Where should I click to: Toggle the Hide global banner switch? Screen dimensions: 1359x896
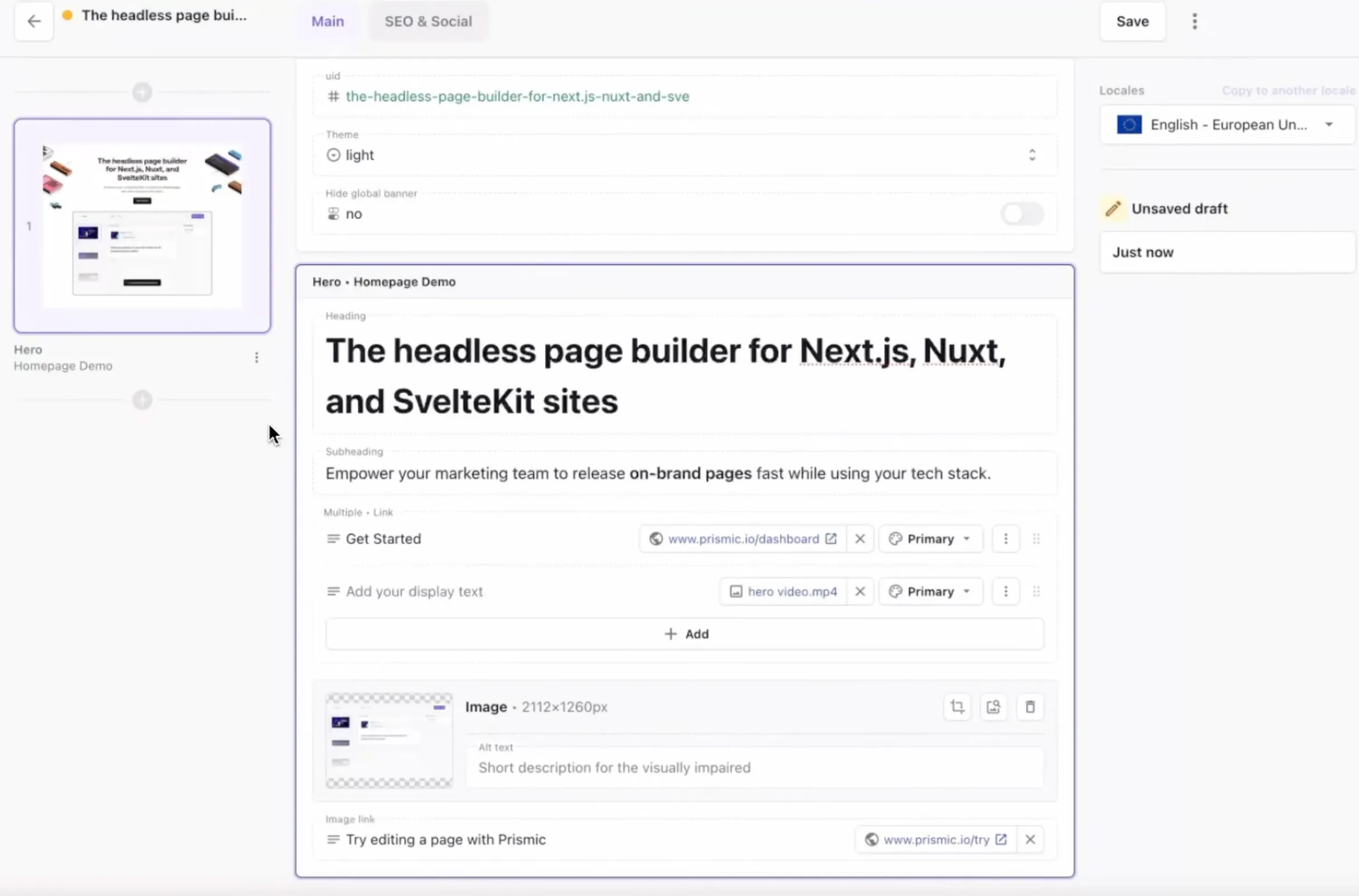pyautogui.click(x=1022, y=214)
